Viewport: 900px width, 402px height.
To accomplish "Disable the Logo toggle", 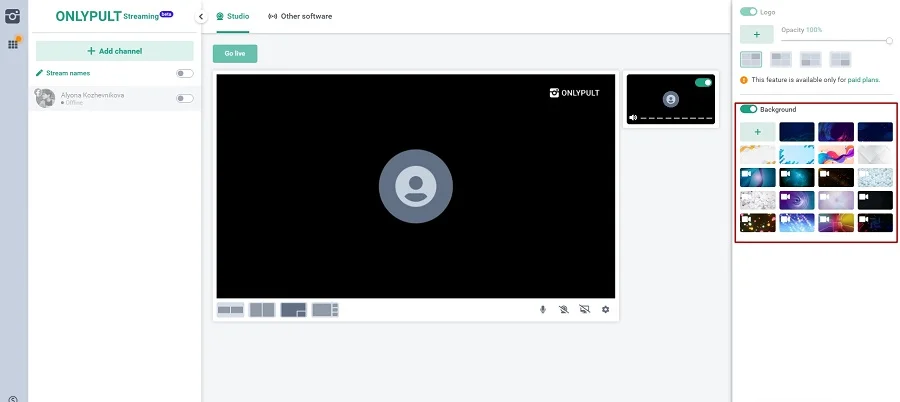I will click(x=748, y=12).
